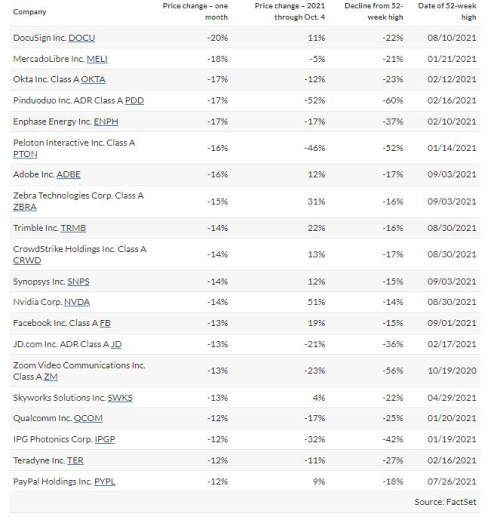This screenshot has height=520, width=500.
Task: Select the ENPH ticker link
Action: pos(106,122)
